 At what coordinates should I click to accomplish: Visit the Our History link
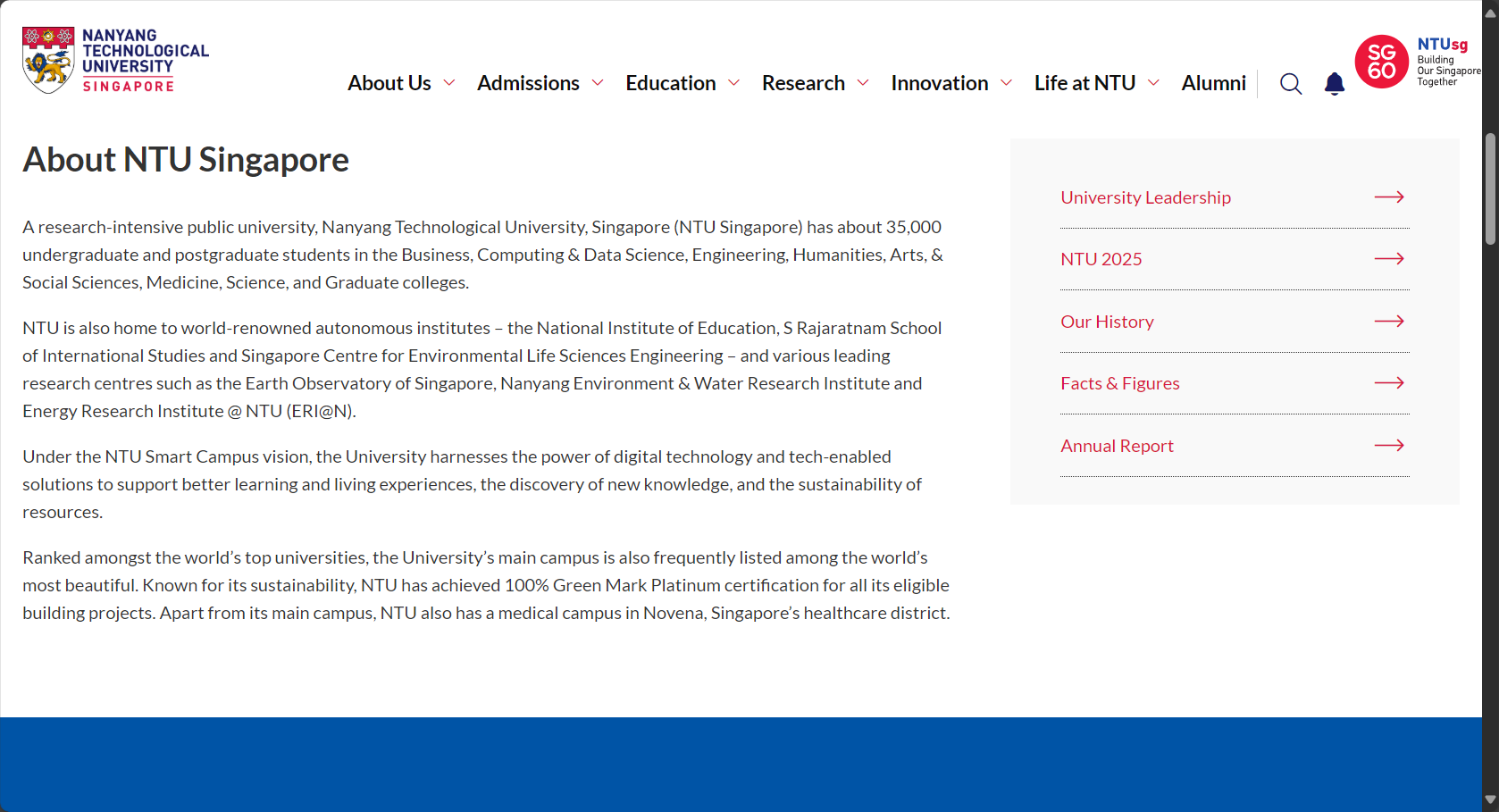click(1107, 322)
